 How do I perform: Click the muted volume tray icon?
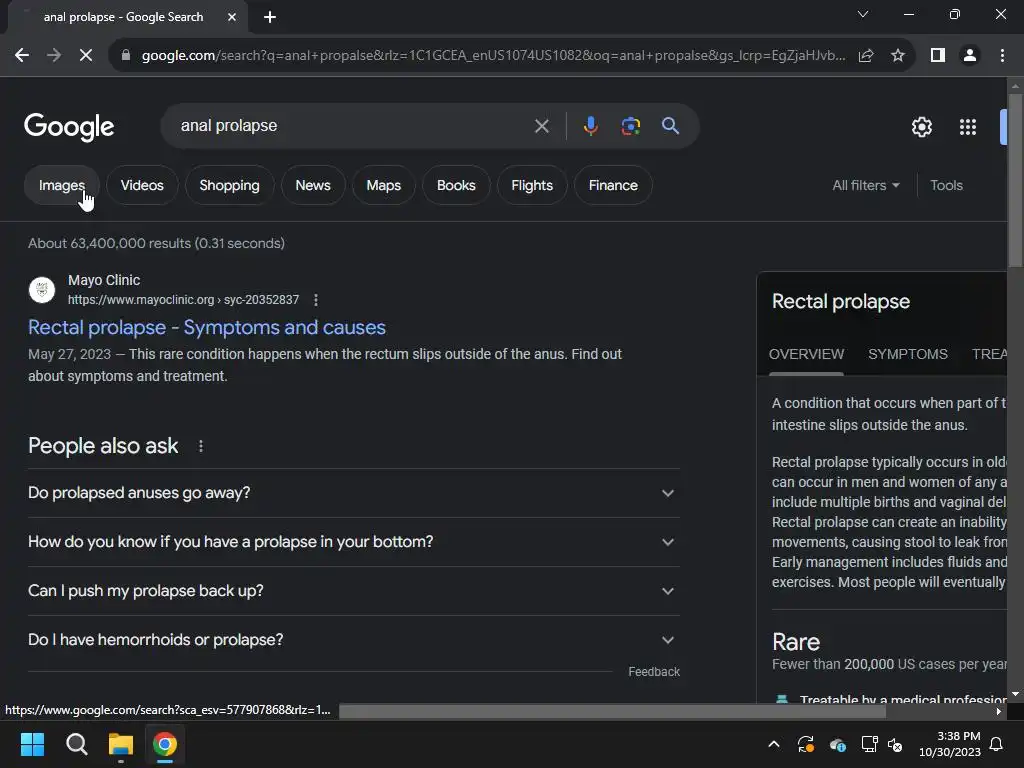[895, 744]
